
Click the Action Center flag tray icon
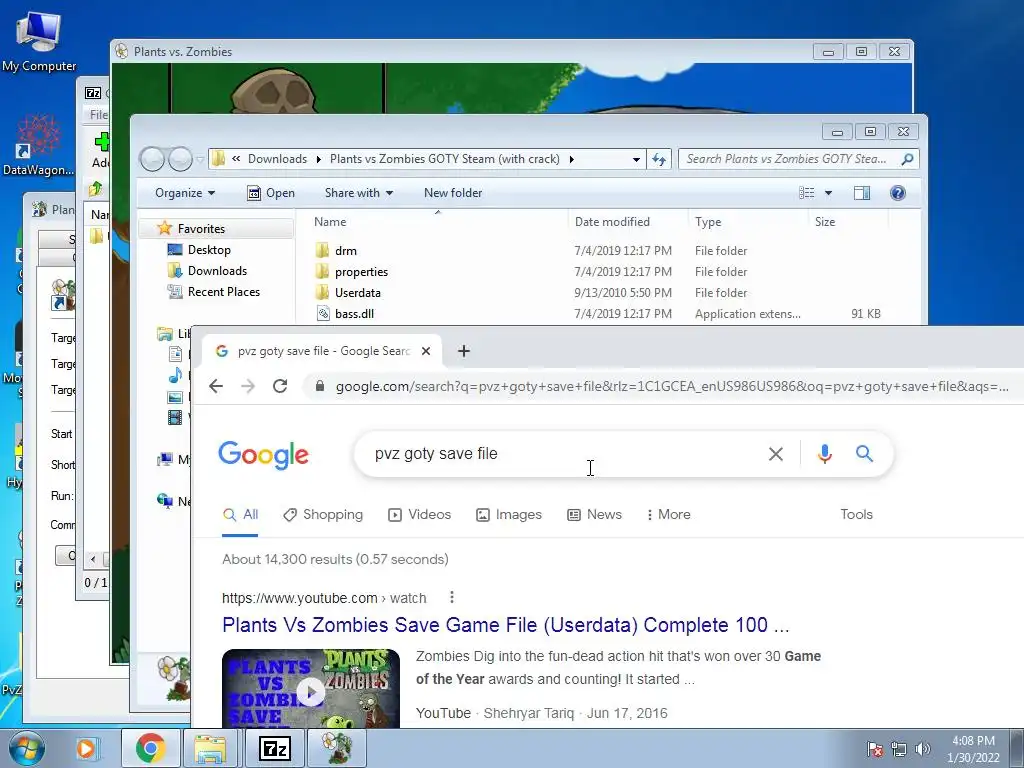click(874, 749)
